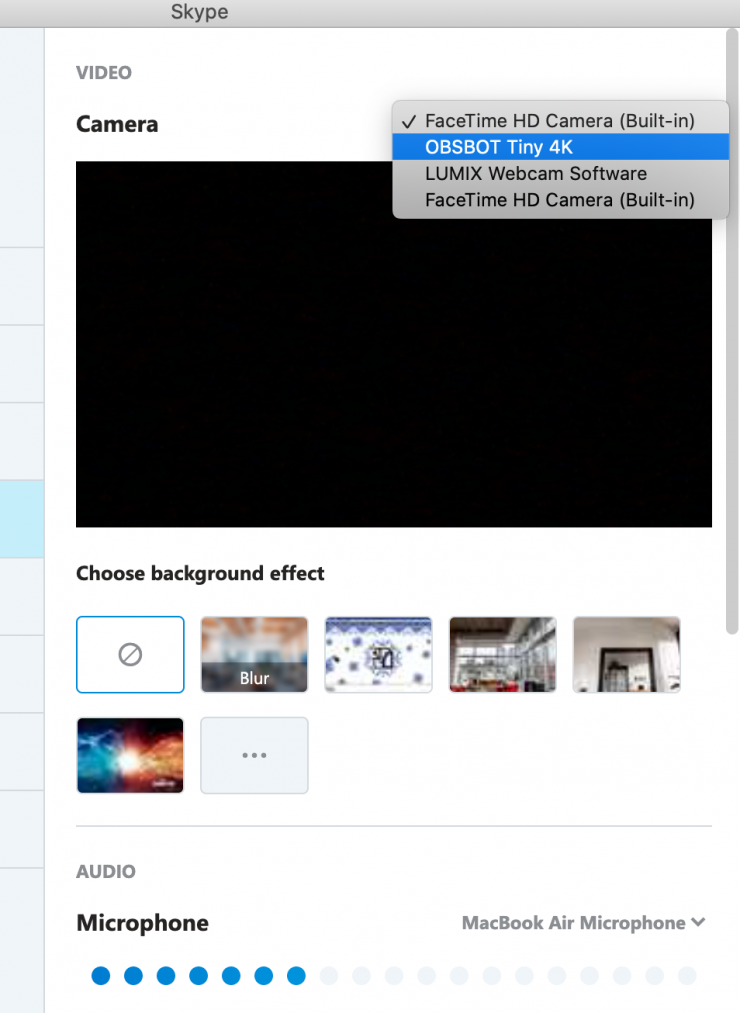Choose OBSBOT Tiny 4K from camera list
The image size is (740, 1013).
(498, 147)
